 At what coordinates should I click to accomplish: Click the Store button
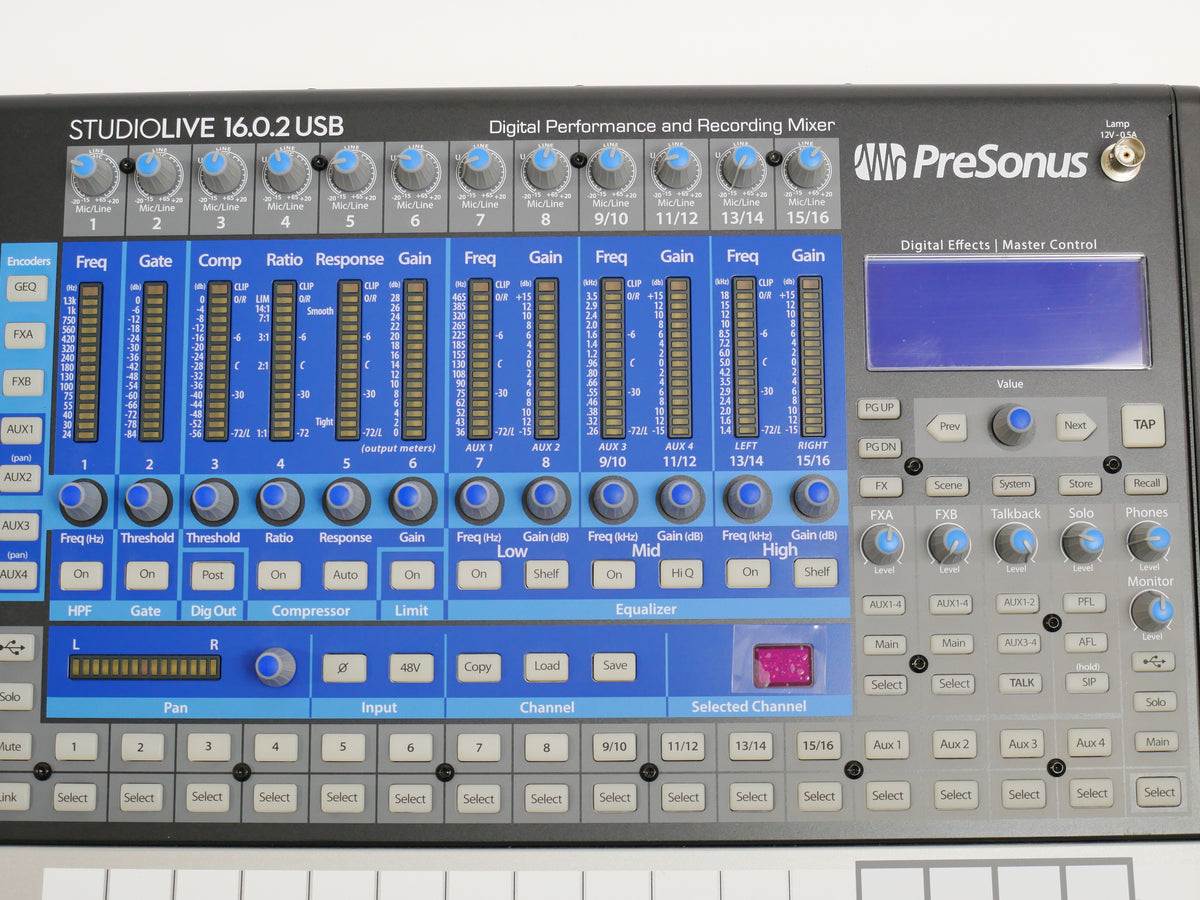(1080, 484)
